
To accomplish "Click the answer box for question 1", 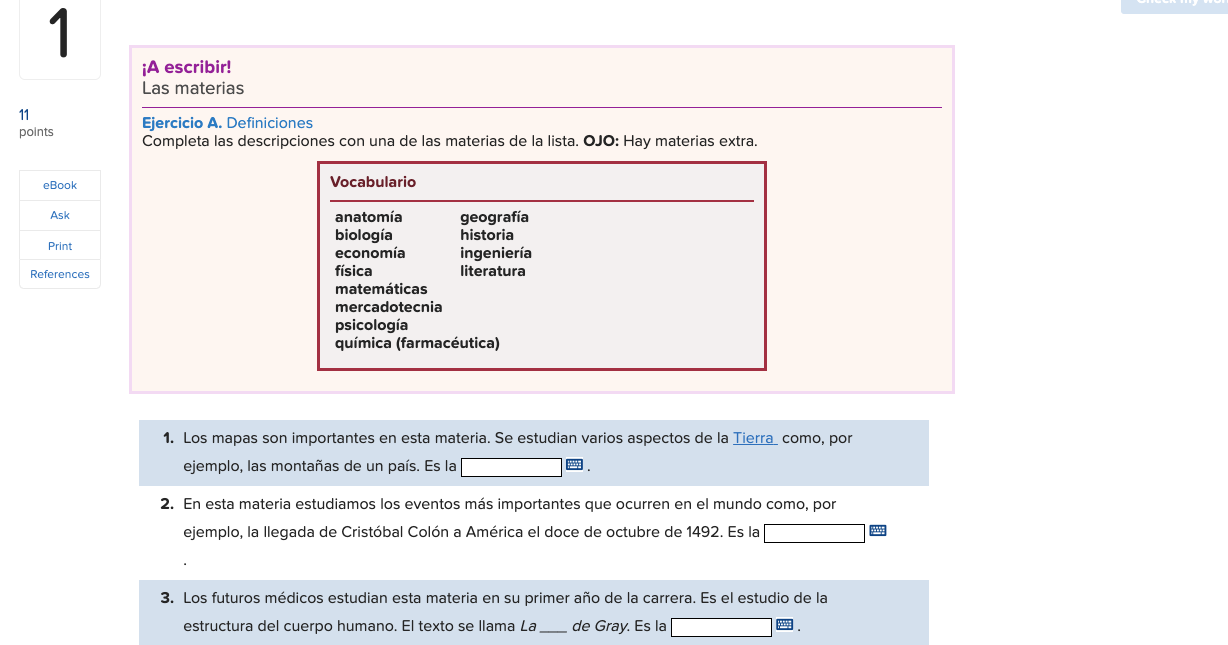I will pyautogui.click(x=511, y=466).
